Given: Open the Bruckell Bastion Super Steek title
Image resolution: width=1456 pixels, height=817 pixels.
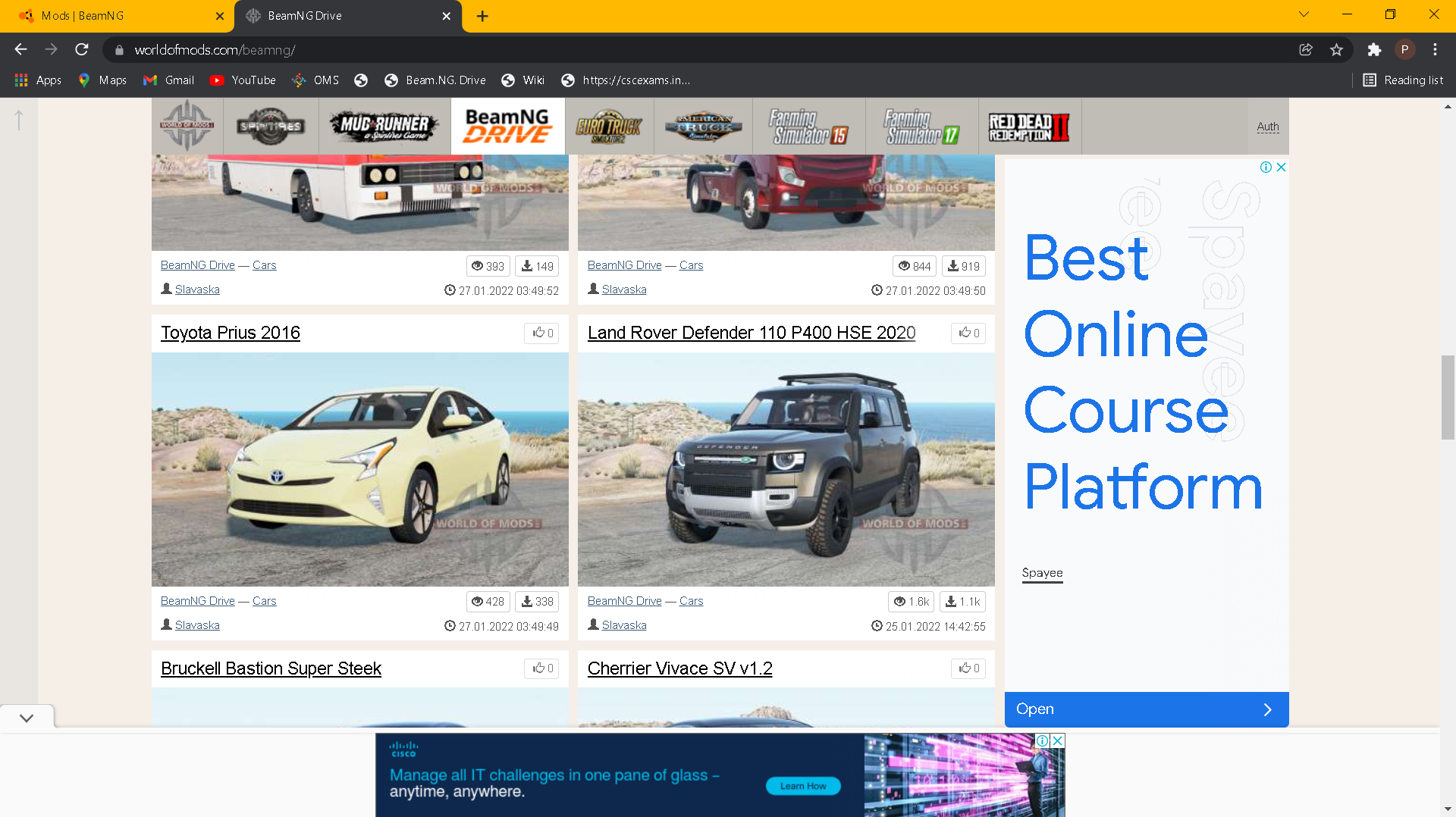Looking at the screenshot, I should click(271, 668).
